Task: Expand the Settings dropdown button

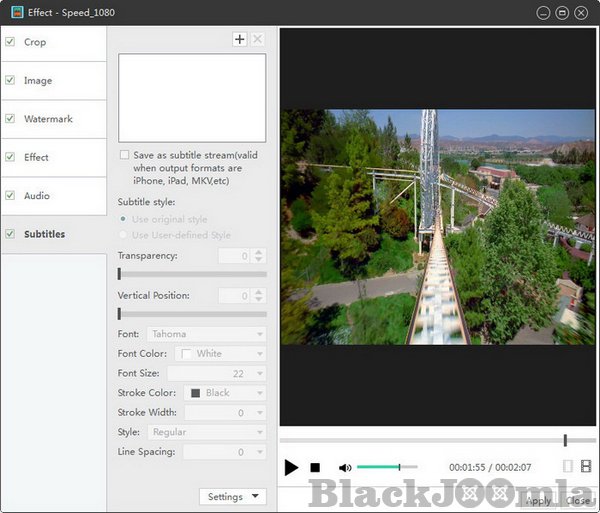Action: click(x=232, y=497)
